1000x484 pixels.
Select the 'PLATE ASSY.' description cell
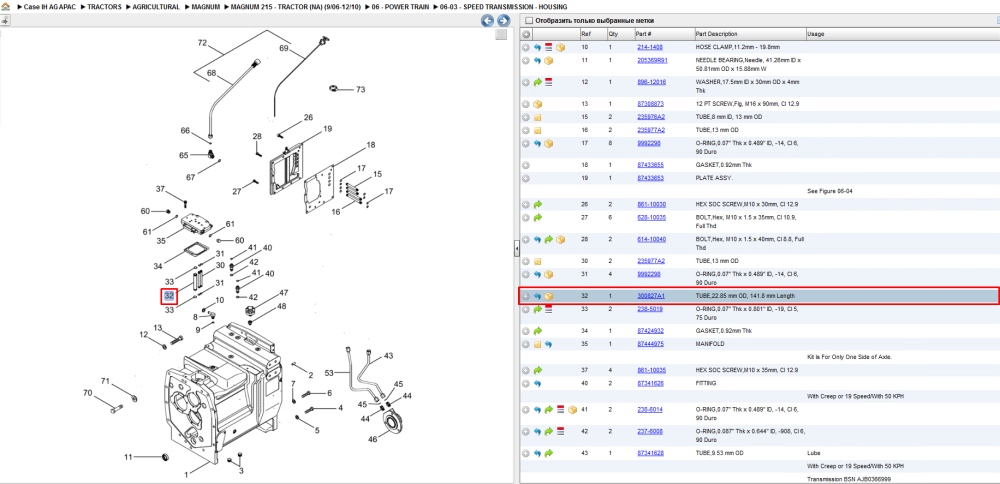714,178
